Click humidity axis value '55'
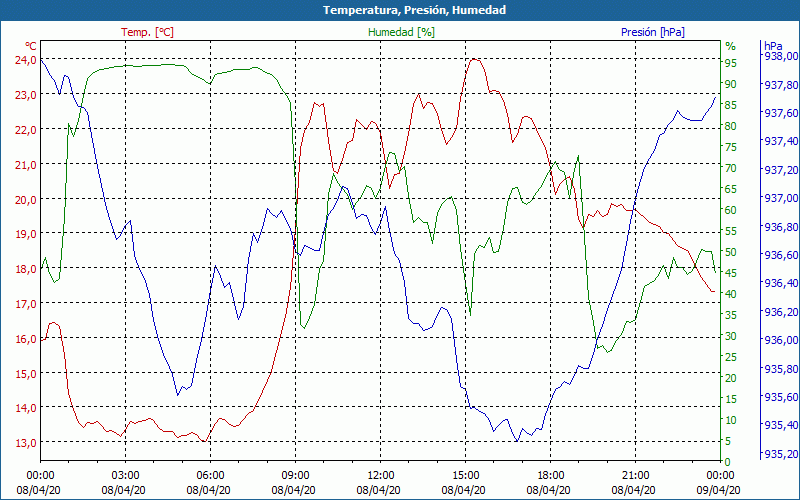Screen dimensions: 800x500 (x=731, y=231)
